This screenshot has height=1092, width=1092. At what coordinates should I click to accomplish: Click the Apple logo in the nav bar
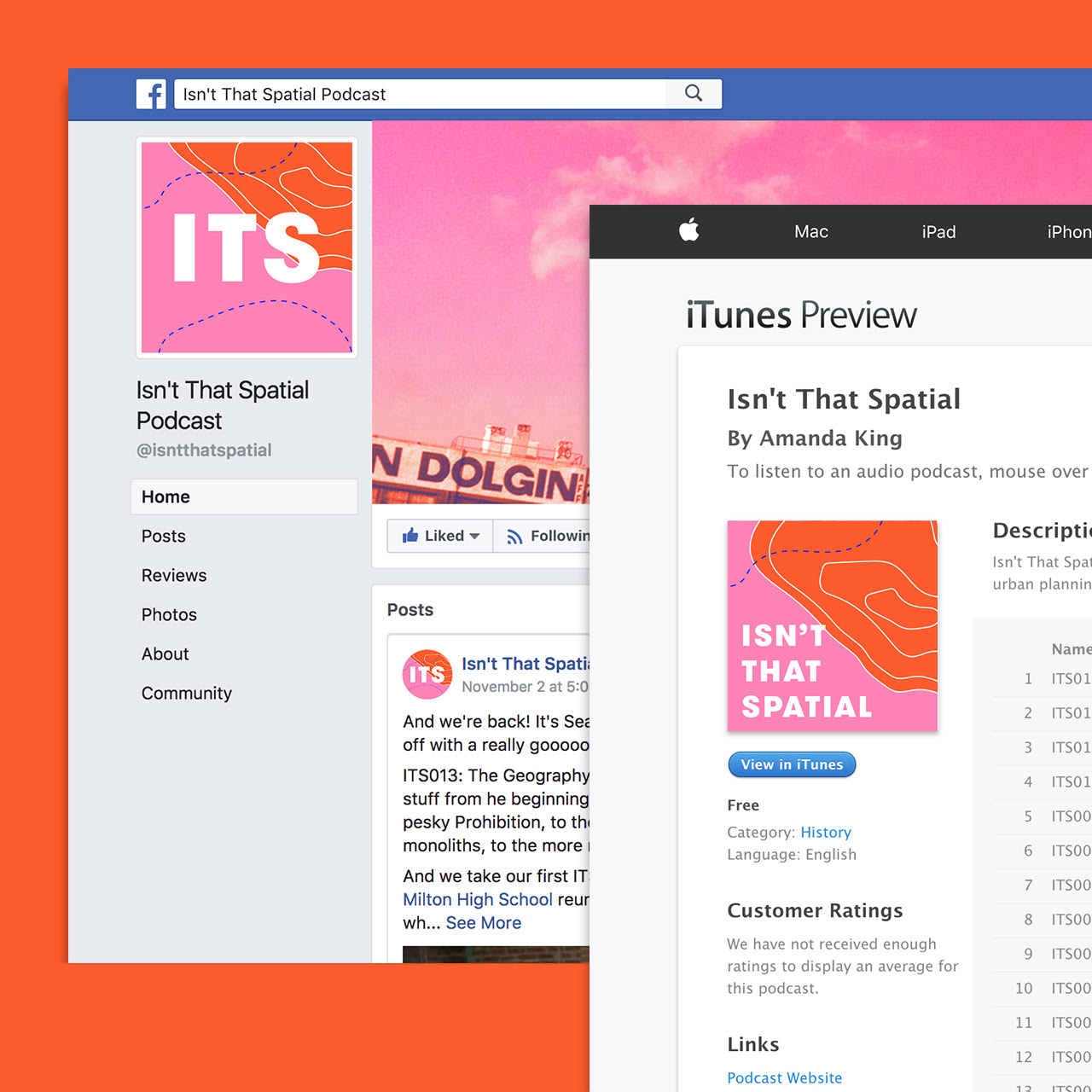pyautogui.click(x=689, y=229)
